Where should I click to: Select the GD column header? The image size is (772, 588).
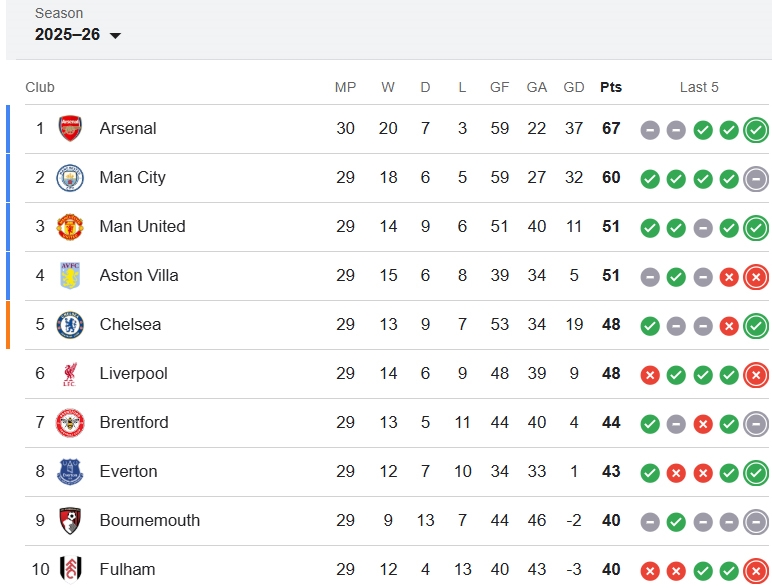tap(574, 87)
